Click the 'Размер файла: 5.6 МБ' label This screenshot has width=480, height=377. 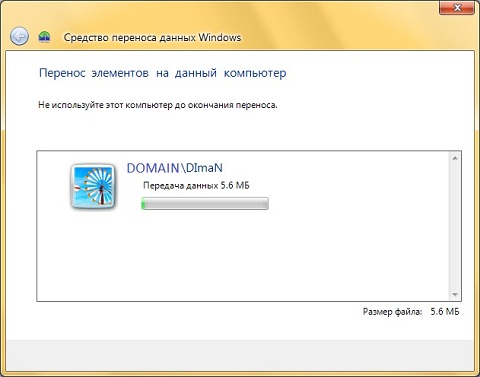coord(411,312)
